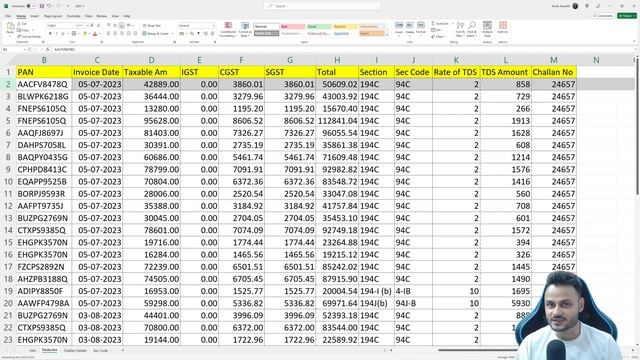Screen dimensions: 640x360
Task: Toggle Bold formatting
Action: [50, 33]
